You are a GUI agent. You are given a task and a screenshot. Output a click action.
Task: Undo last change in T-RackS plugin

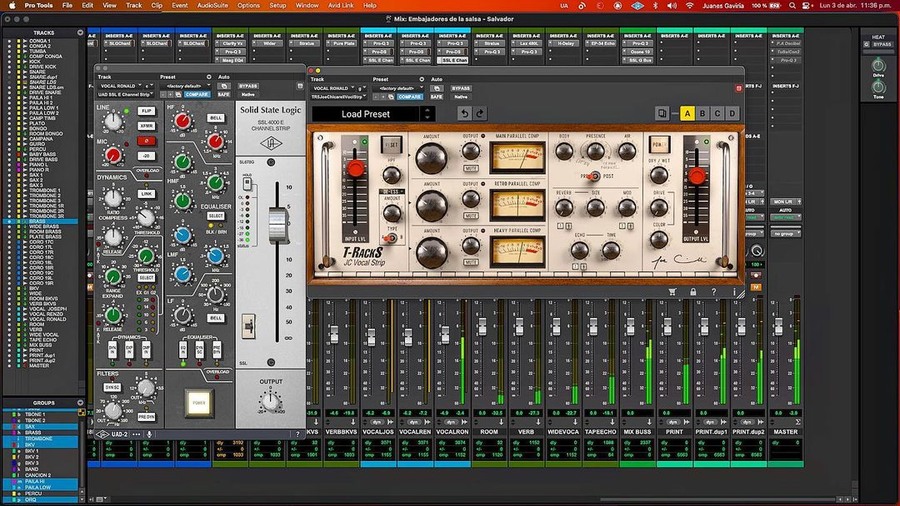[x=464, y=114]
